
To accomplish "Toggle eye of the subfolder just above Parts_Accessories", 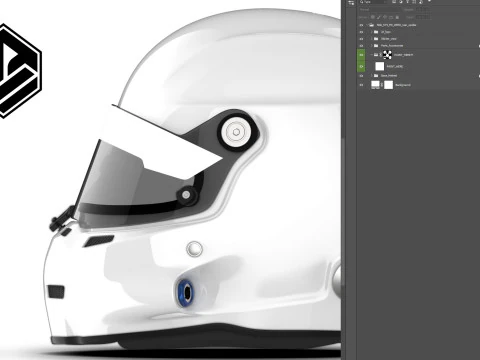I will tap(361, 39).
